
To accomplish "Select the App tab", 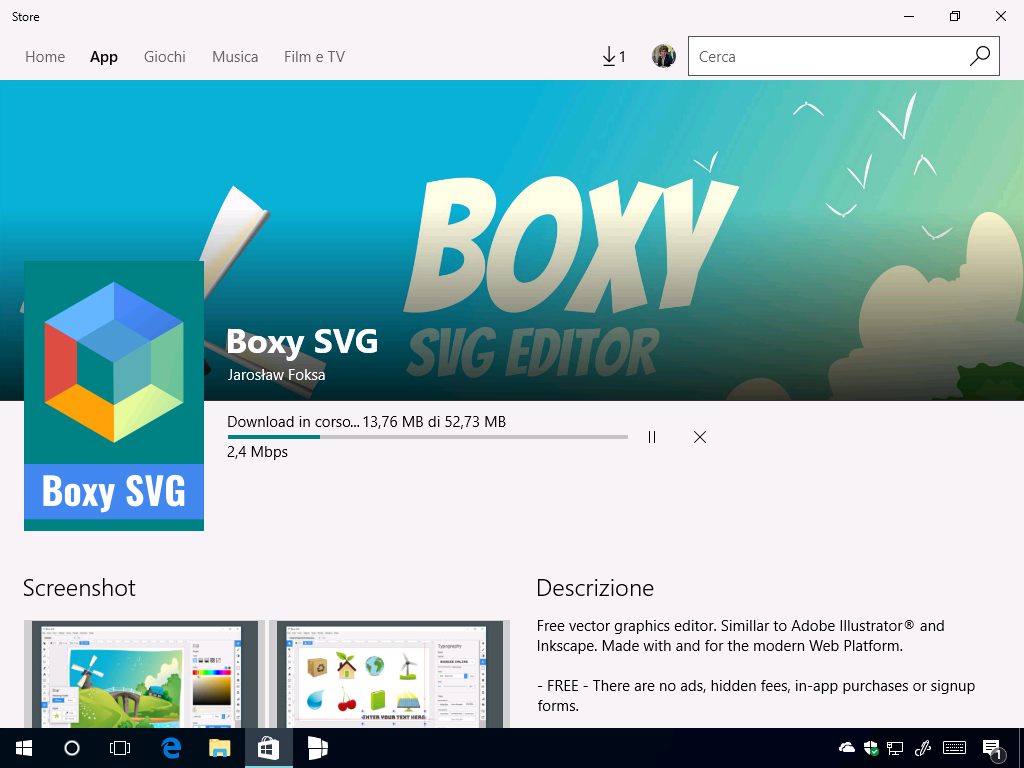I will coord(104,57).
